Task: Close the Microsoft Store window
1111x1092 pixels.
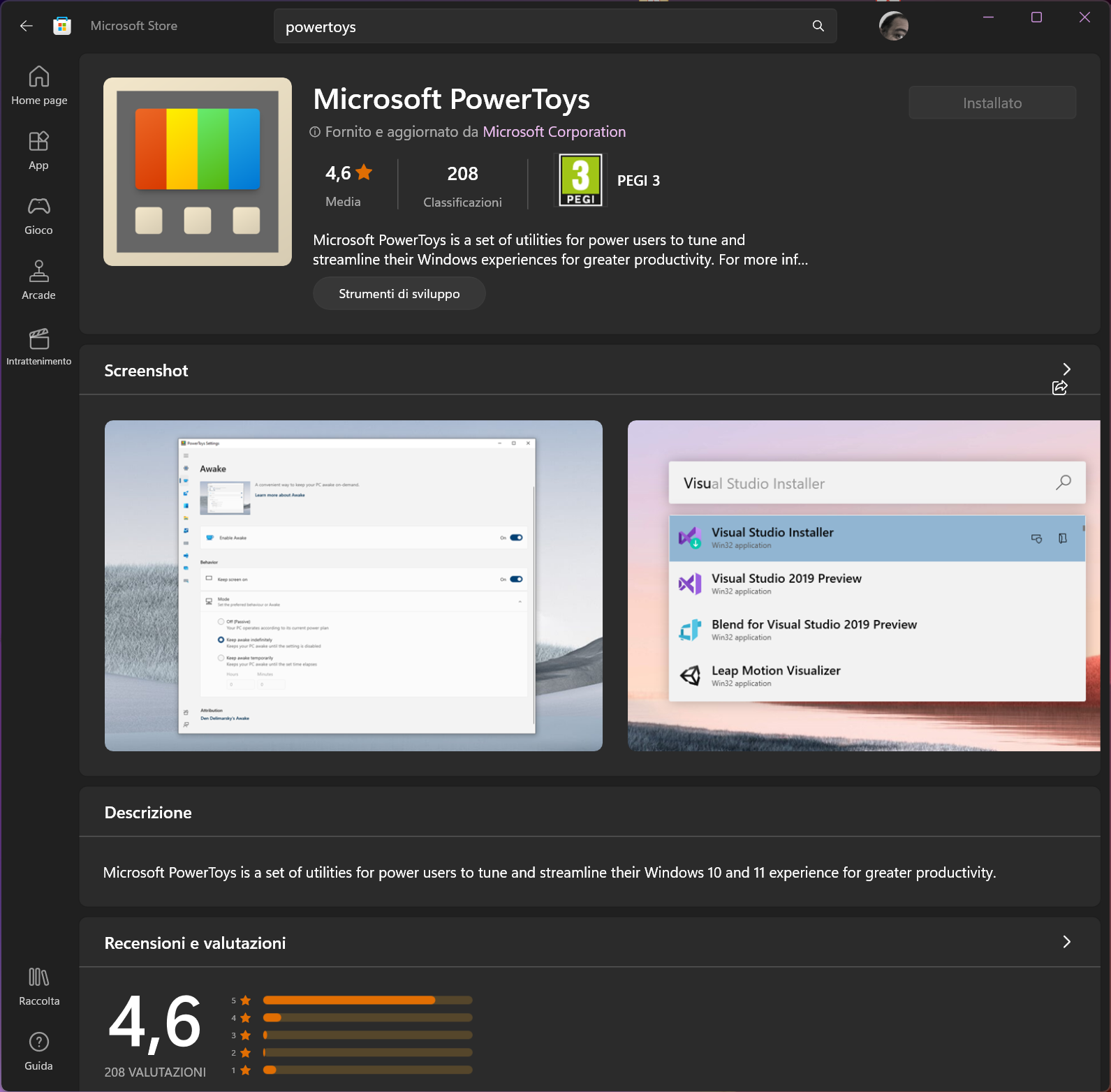Action: (1084, 17)
